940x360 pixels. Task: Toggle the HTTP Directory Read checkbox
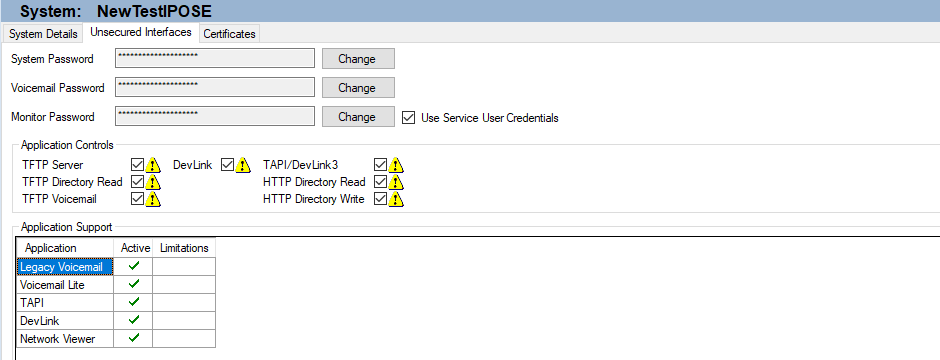tap(380, 181)
